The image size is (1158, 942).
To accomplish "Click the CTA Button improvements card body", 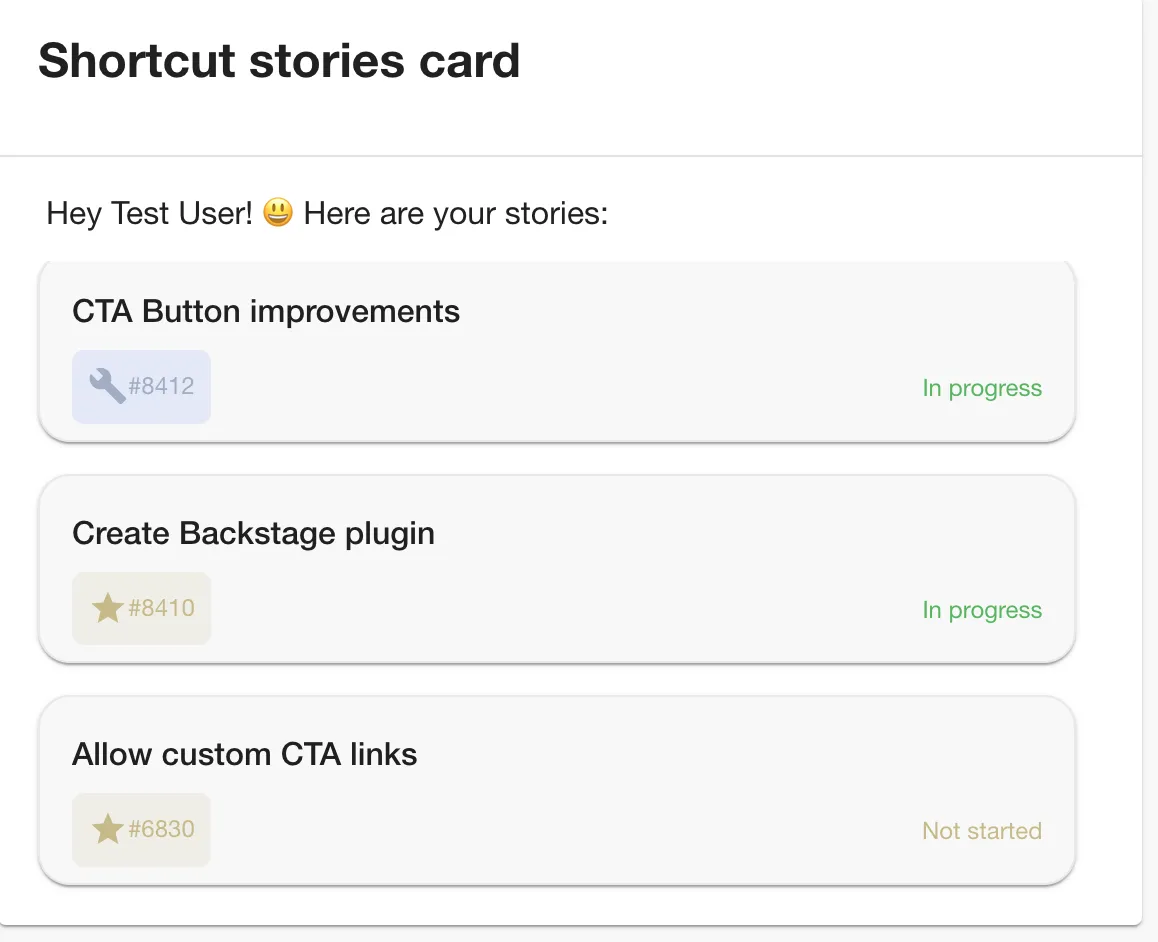I will tap(556, 350).
